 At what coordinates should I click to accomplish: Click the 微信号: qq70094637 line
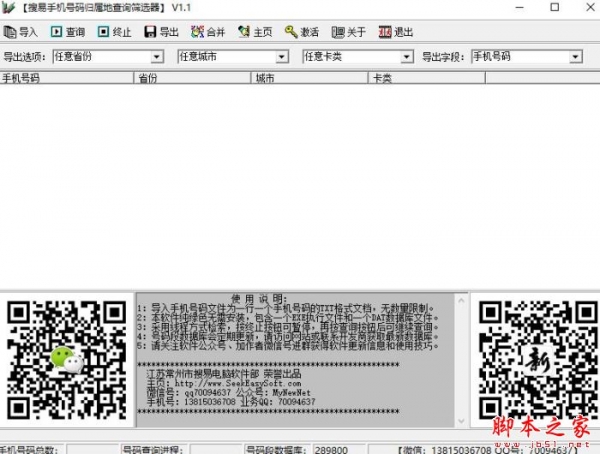coord(189,393)
